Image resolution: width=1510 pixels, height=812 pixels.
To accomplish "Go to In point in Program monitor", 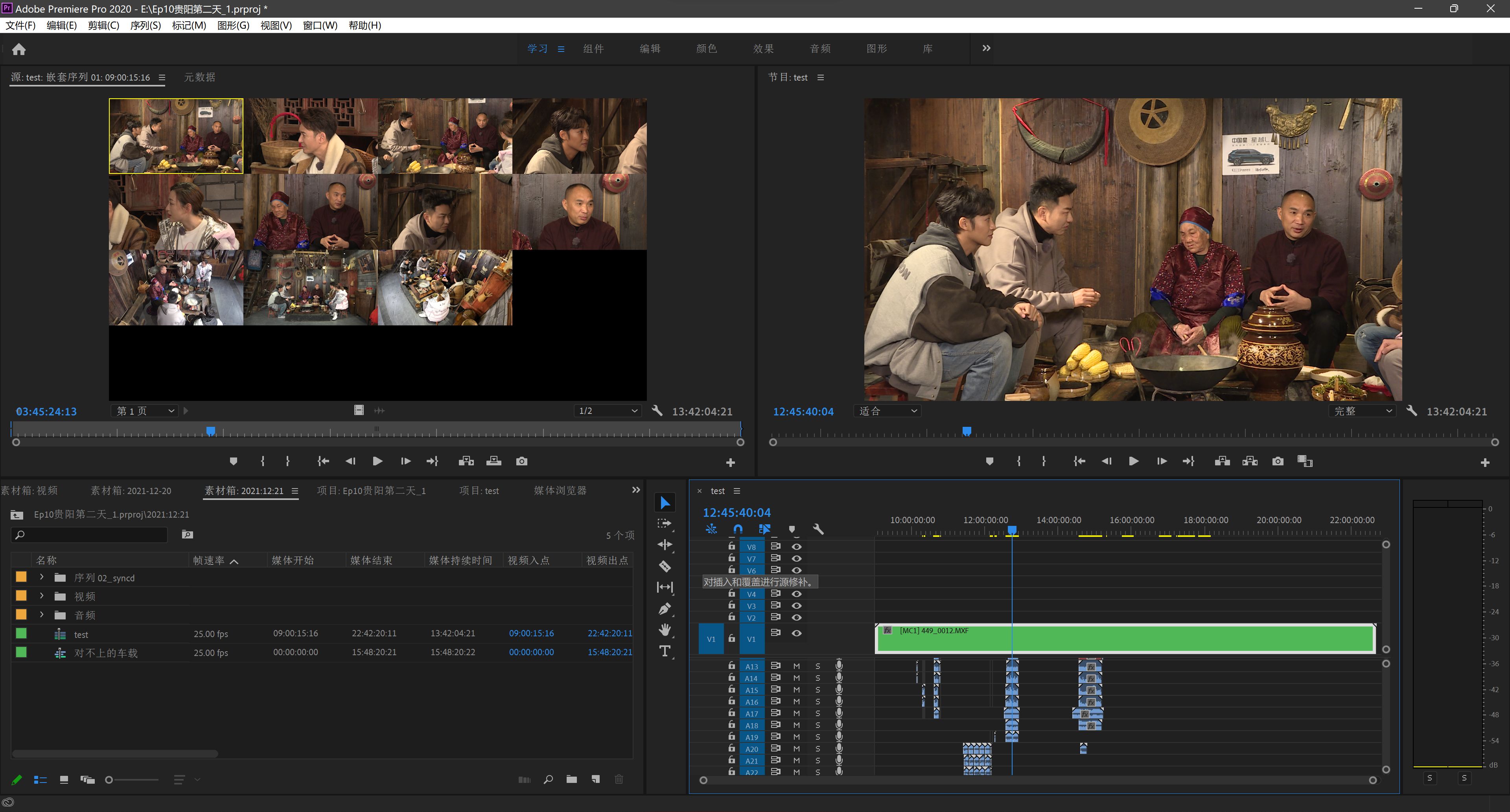I will (x=1079, y=461).
